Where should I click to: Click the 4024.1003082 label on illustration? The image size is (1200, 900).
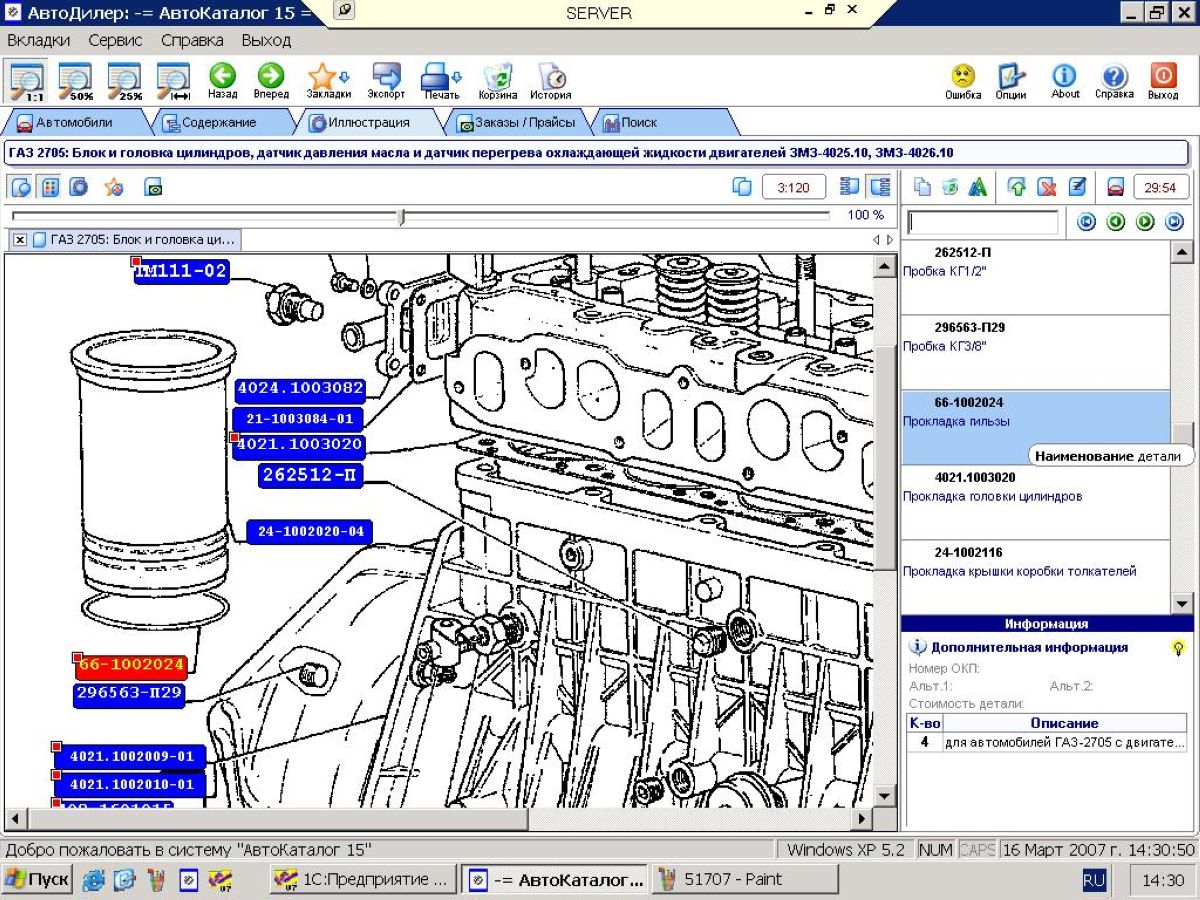point(301,389)
